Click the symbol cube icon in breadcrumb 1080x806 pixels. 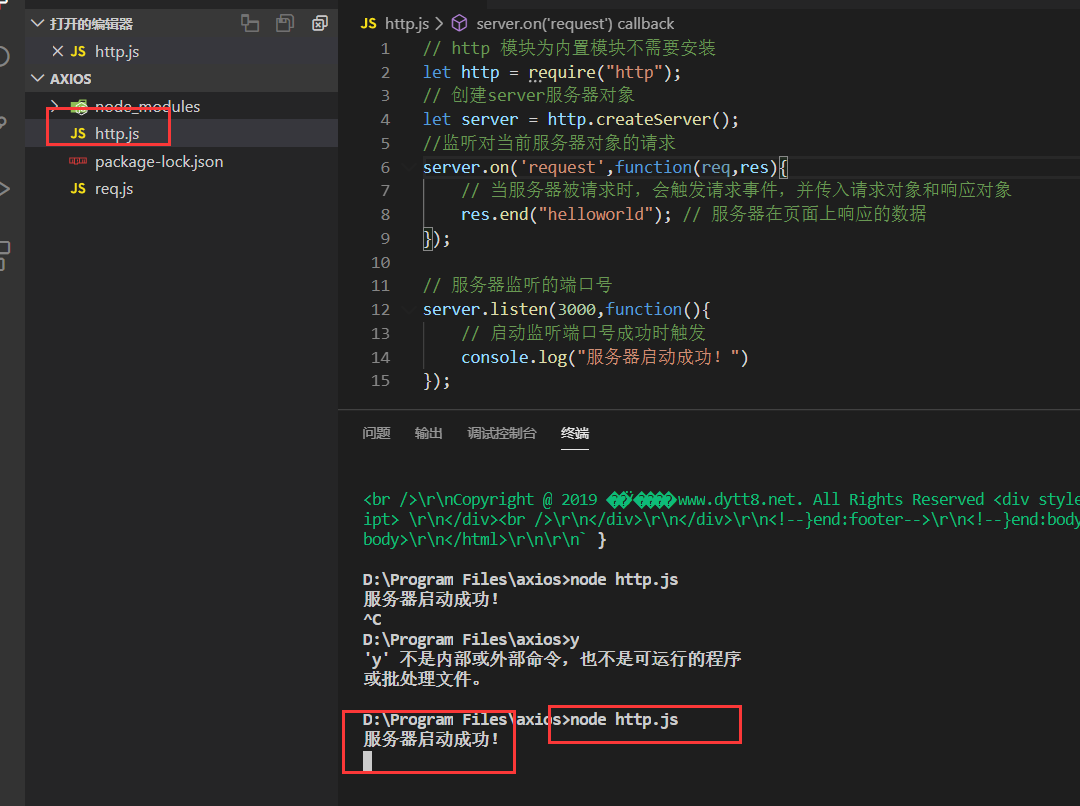pyautogui.click(x=459, y=23)
